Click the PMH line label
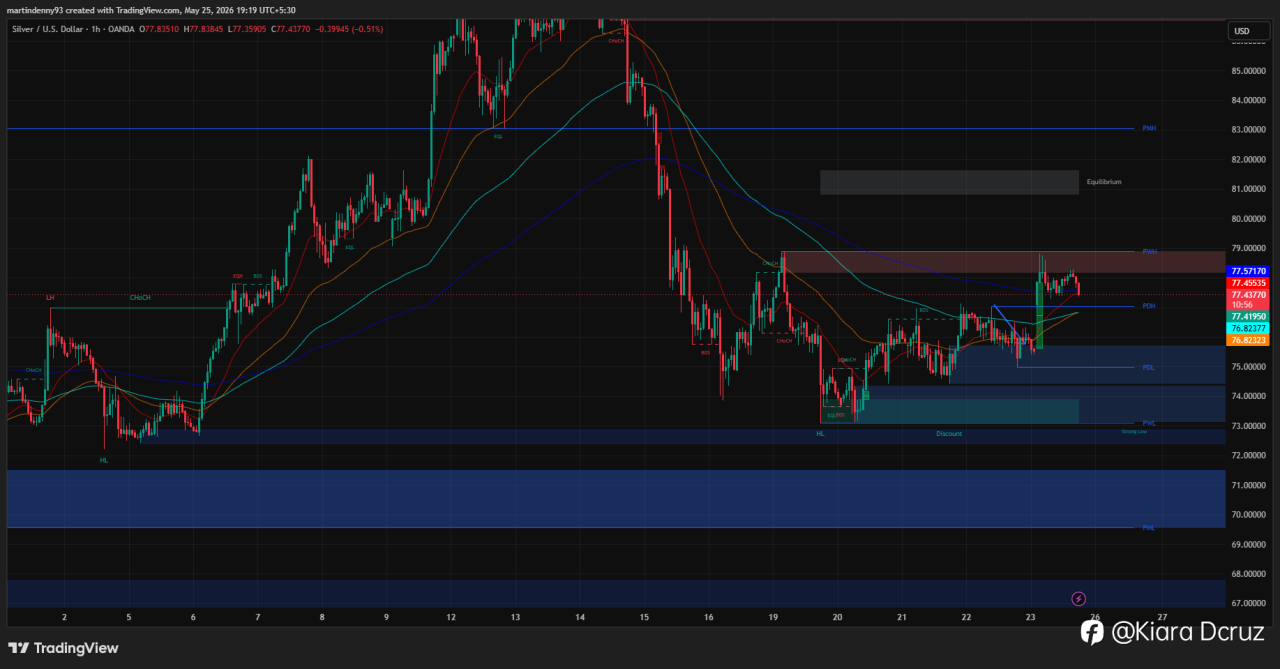This screenshot has height=669, width=1280. (1149, 129)
